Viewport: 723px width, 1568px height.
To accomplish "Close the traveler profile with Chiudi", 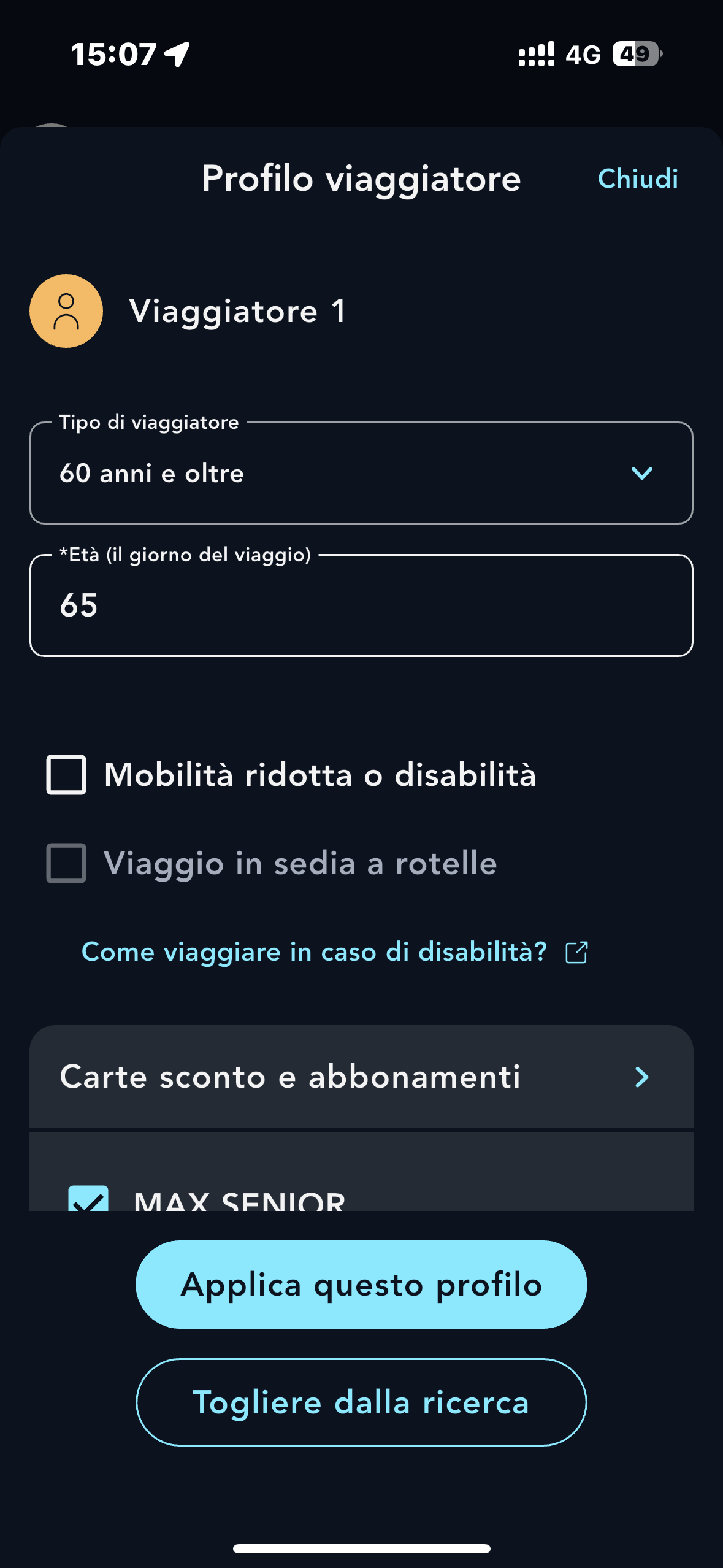I will point(638,179).
